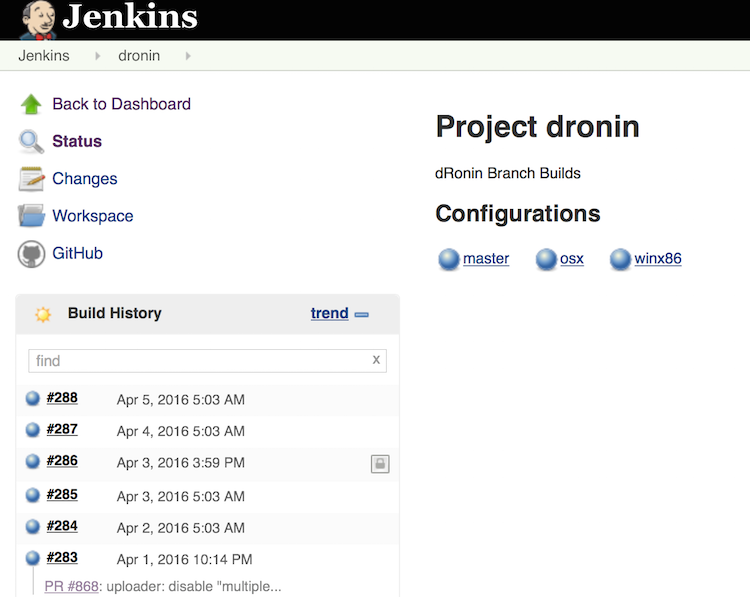Open Jenkins breadcrumb link
The height and width of the screenshot is (597, 750).
tap(44, 56)
